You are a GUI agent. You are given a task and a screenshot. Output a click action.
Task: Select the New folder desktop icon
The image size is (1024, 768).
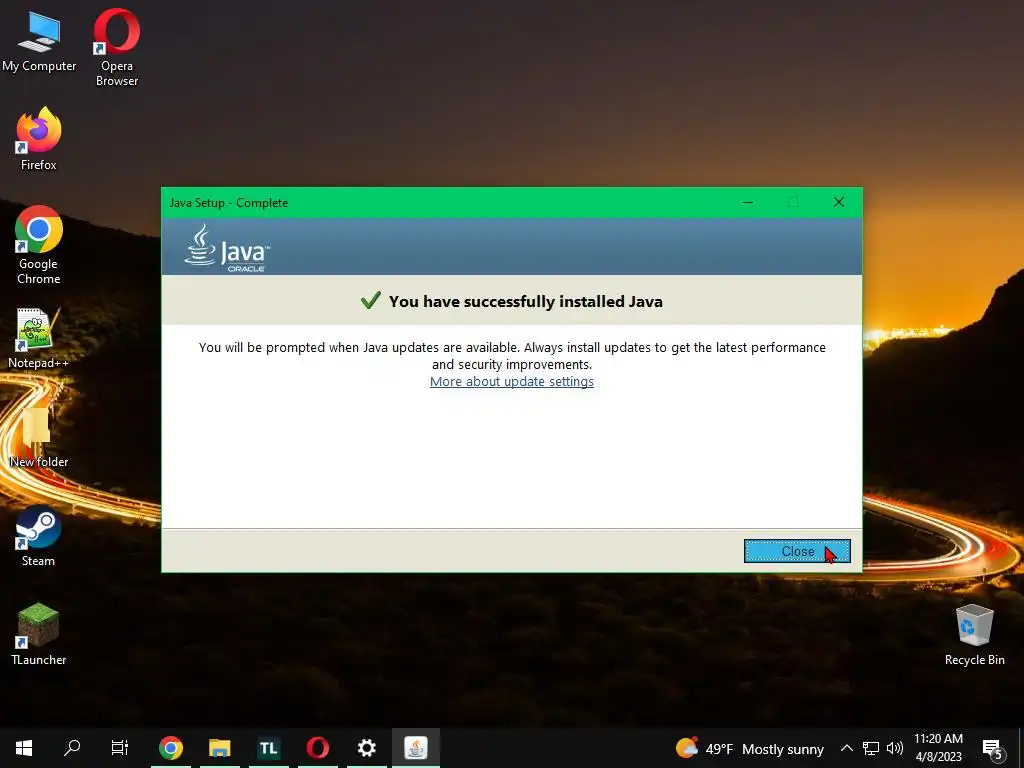click(x=39, y=436)
